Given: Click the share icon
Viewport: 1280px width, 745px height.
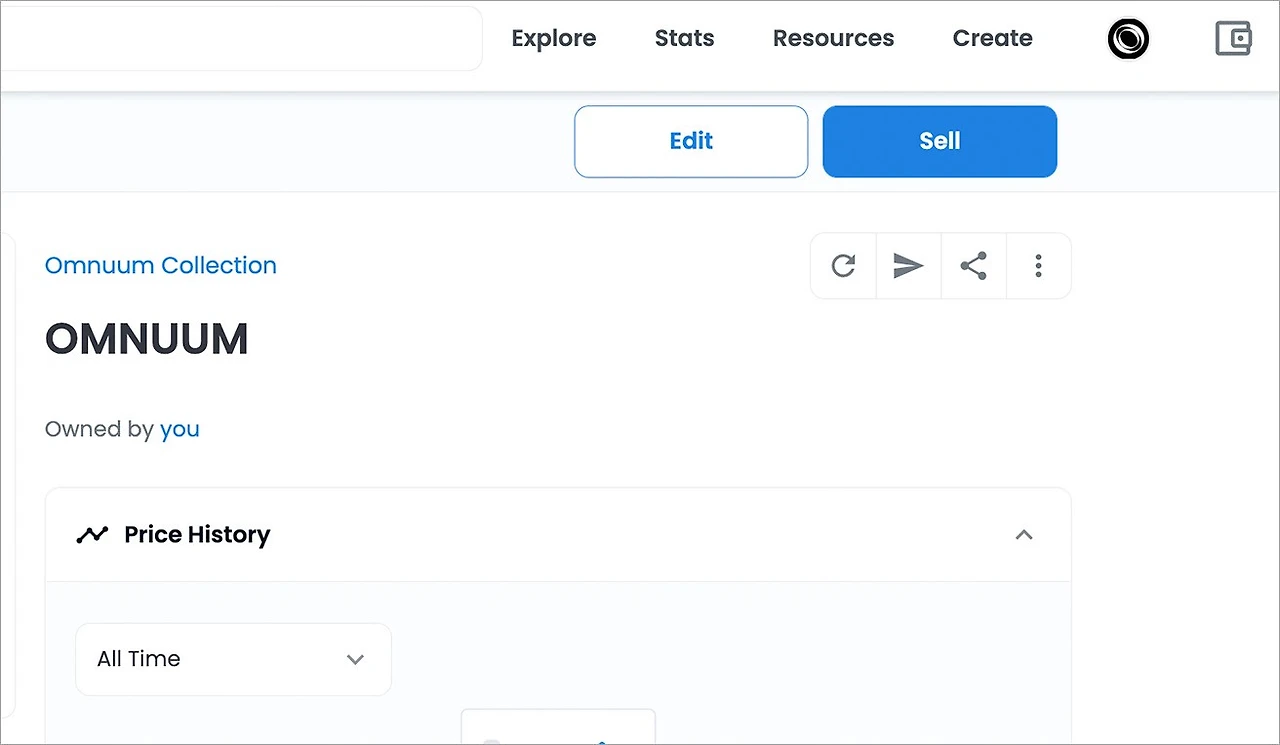Looking at the screenshot, I should (x=973, y=266).
